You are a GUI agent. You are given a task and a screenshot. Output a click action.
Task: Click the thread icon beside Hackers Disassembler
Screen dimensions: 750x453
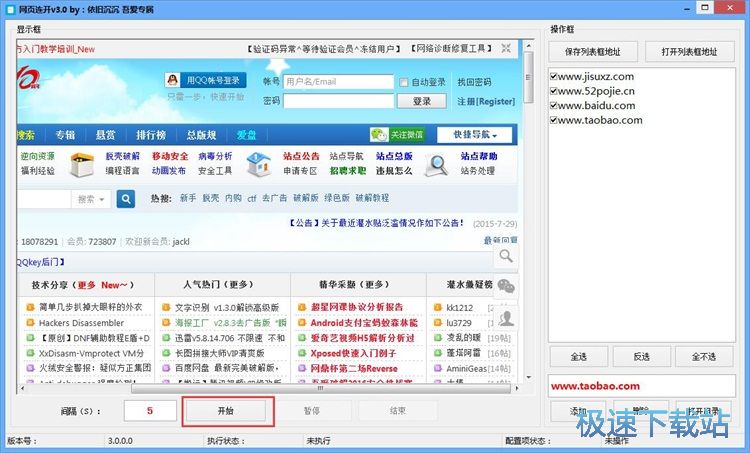click(30, 323)
